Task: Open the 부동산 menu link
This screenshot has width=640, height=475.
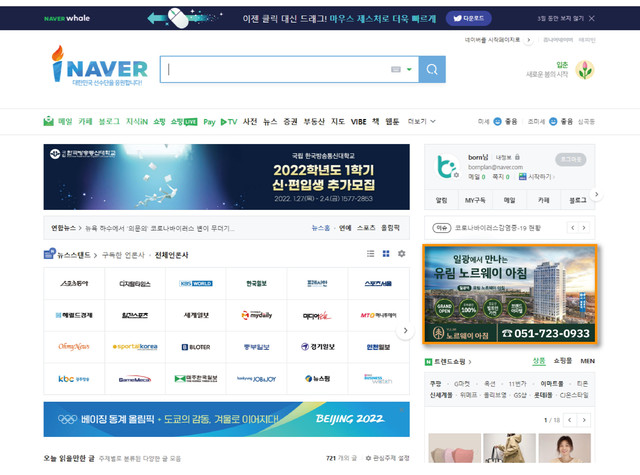Action: tap(314, 121)
